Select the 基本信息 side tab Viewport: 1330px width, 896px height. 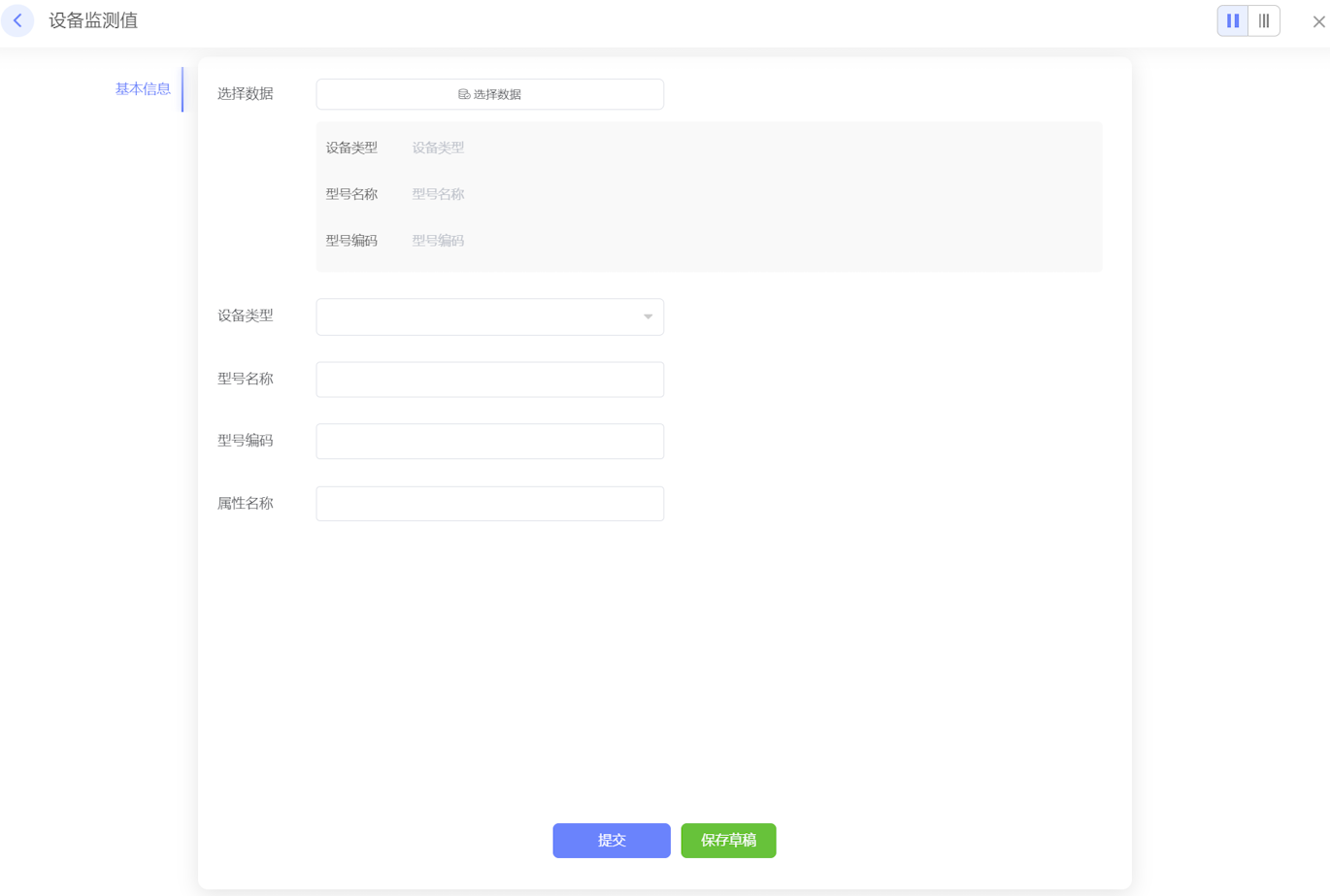(x=143, y=89)
